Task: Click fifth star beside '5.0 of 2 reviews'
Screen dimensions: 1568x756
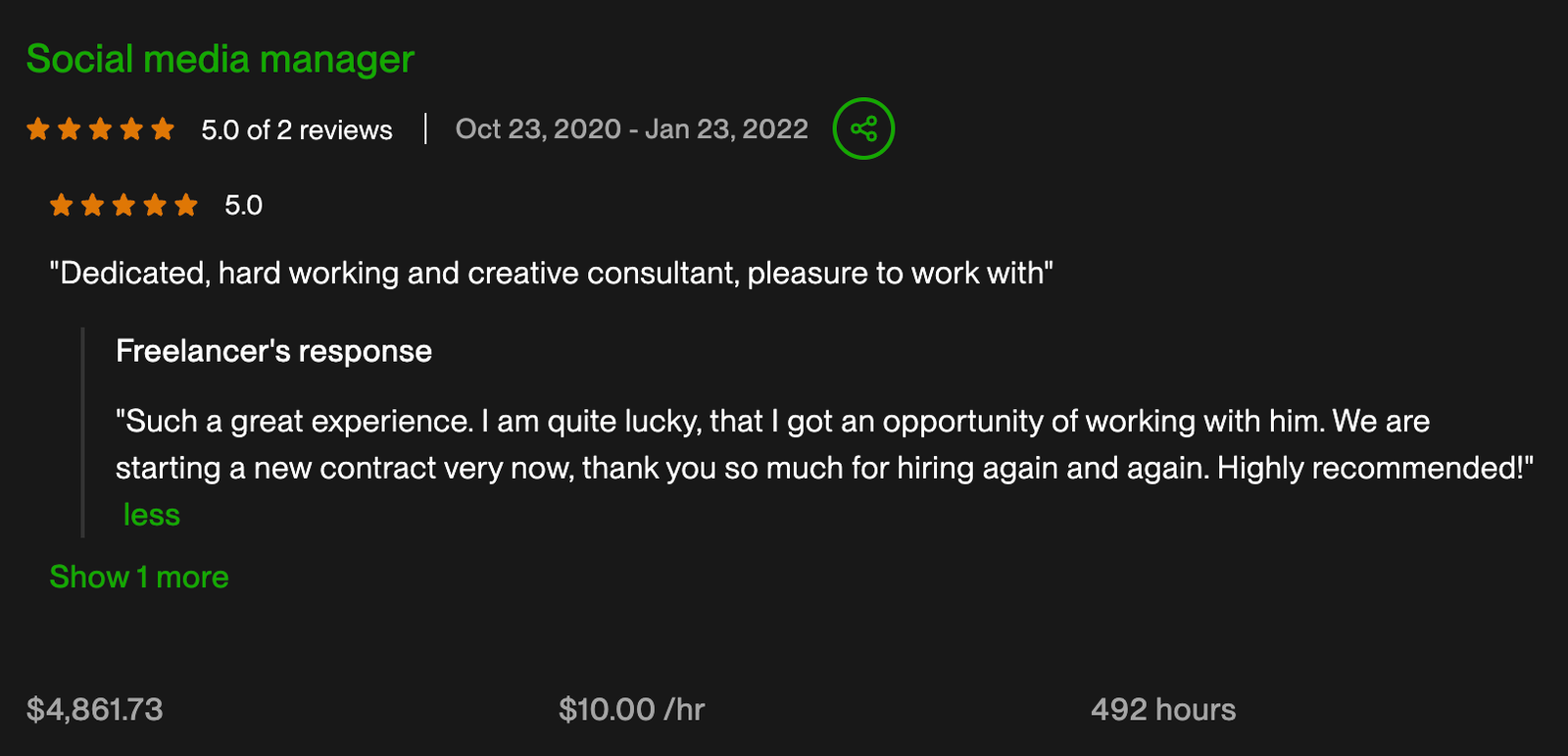Action: tap(163, 129)
